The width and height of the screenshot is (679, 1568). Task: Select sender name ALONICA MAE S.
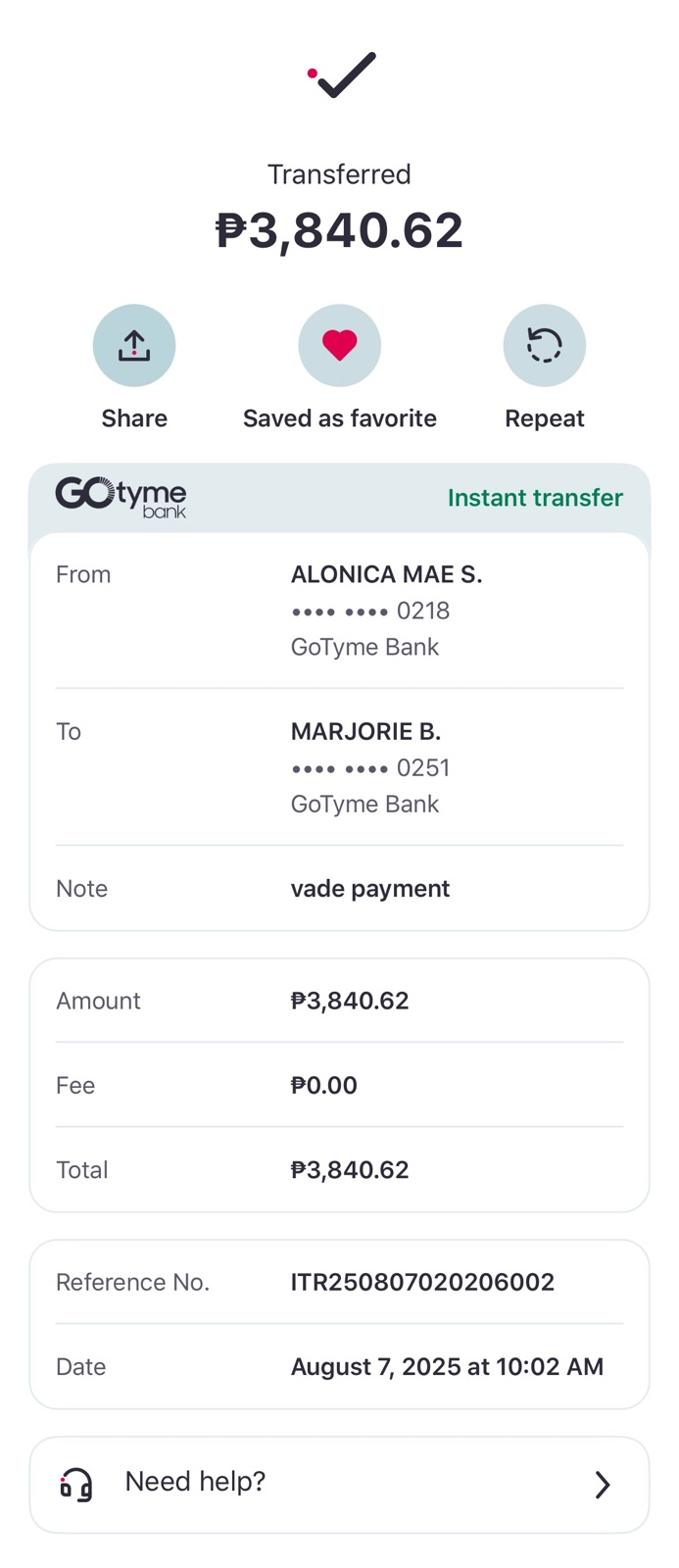pos(386,574)
